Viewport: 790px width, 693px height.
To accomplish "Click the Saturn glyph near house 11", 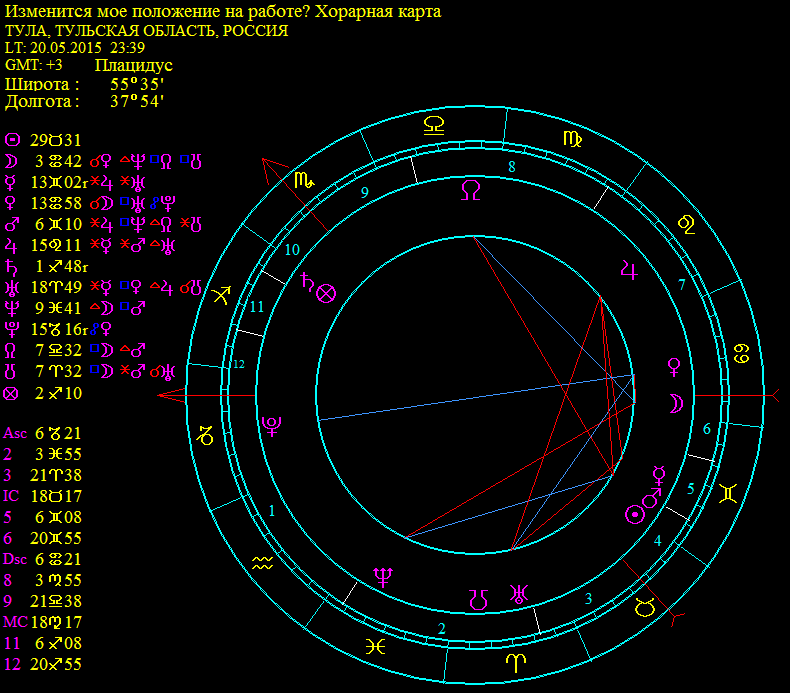I will 307,282.
